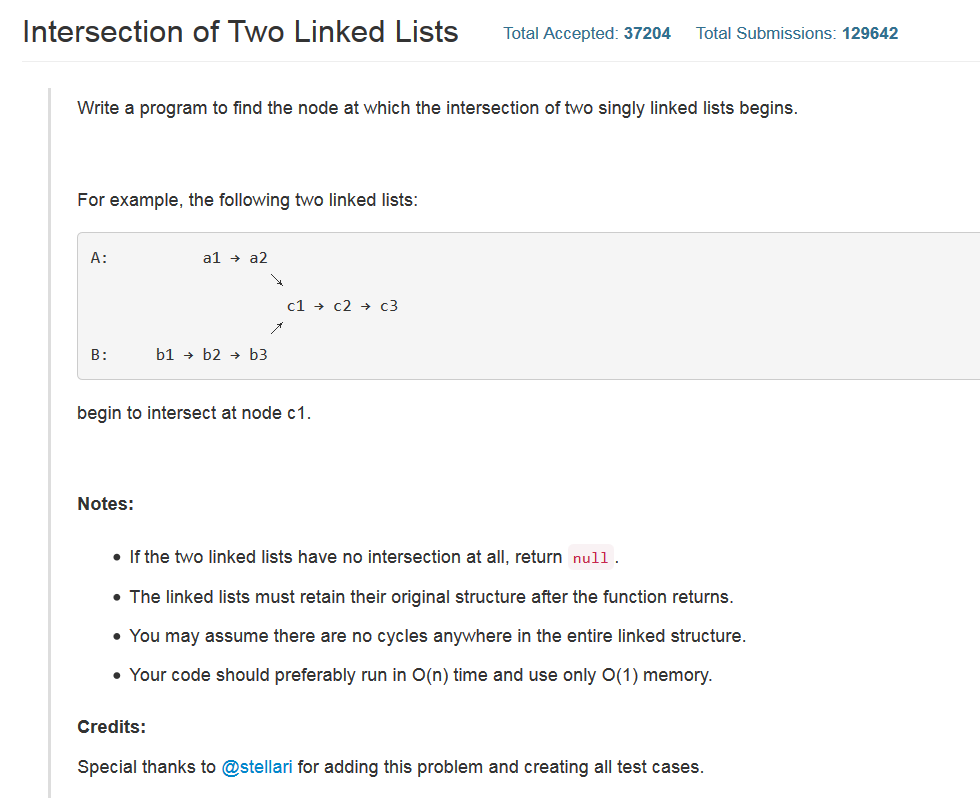
Task: Click the Credits: heading
Action: 111,727
